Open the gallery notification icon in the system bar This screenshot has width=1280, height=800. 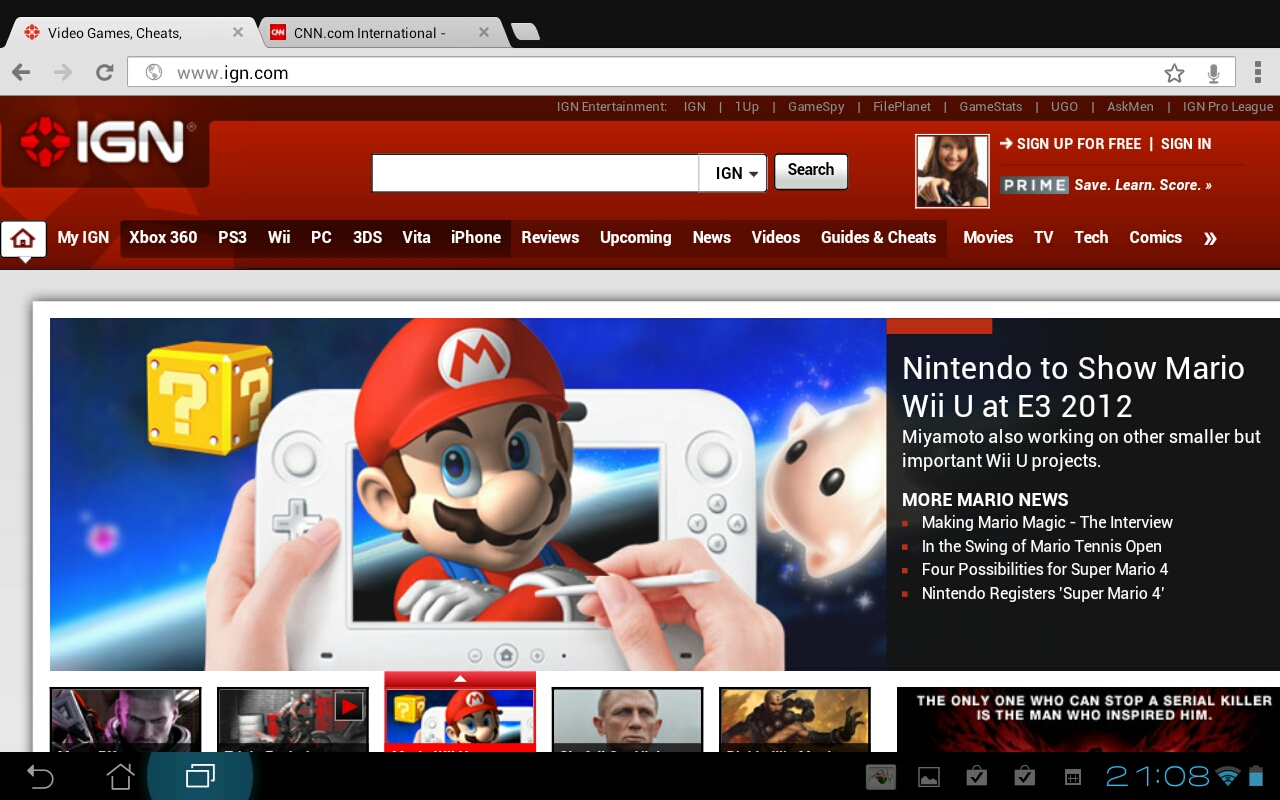point(929,776)
